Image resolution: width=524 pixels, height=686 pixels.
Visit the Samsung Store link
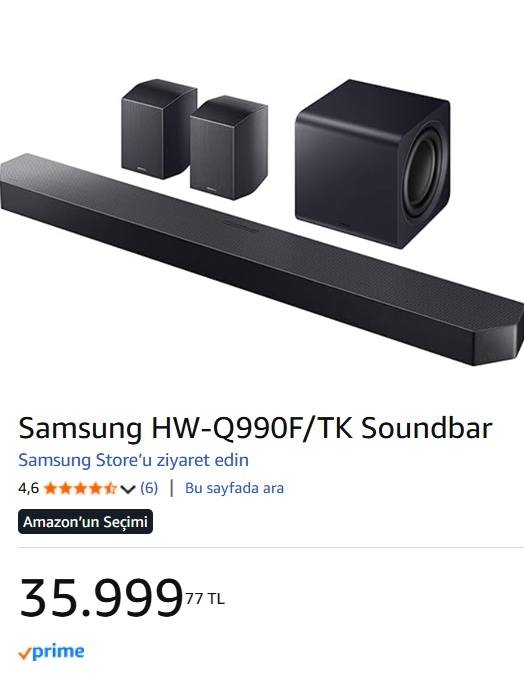133,460
